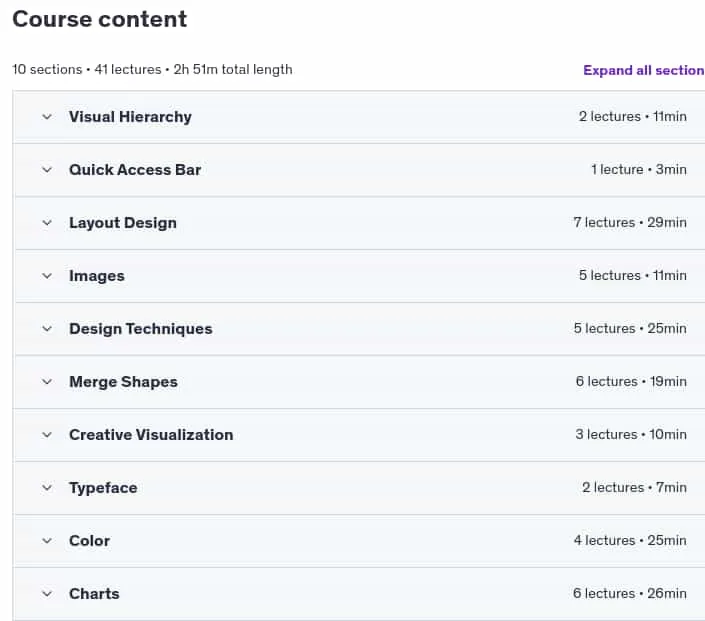Select the Charts section title
The height and width of the screenshot is (621, 705).
click(x=94, y=594)
